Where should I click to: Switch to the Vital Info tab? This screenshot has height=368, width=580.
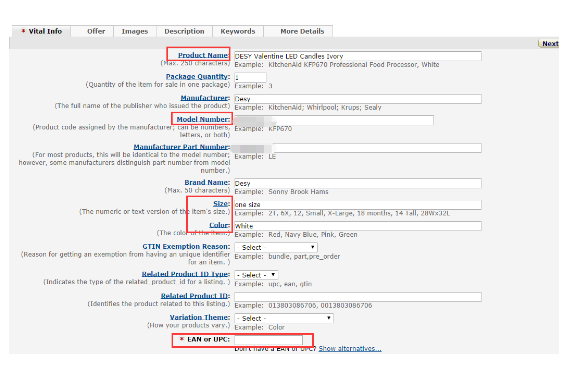tap(41, 31)
